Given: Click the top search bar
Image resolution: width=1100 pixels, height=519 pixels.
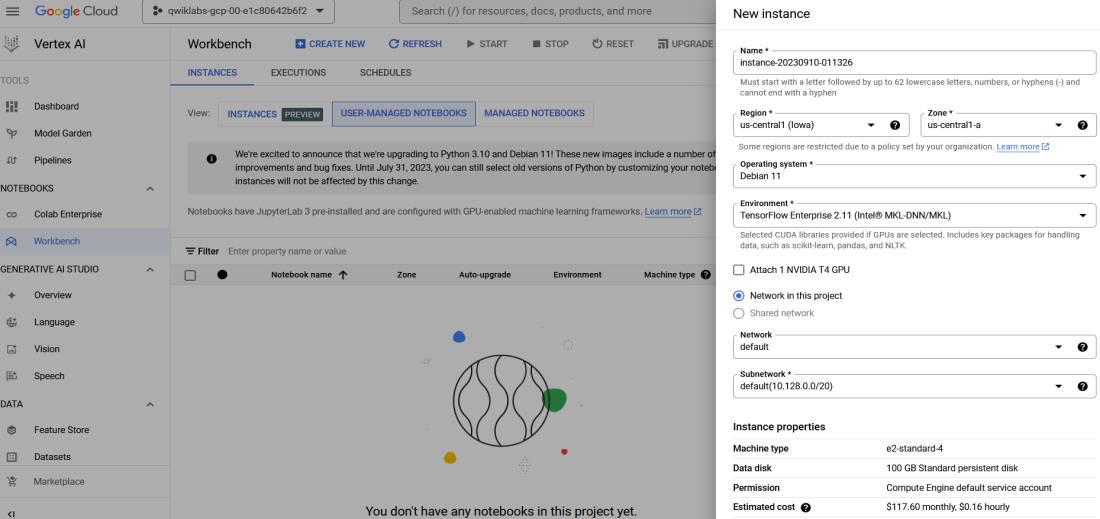Looking at the screenshot, I should [558, 11].
